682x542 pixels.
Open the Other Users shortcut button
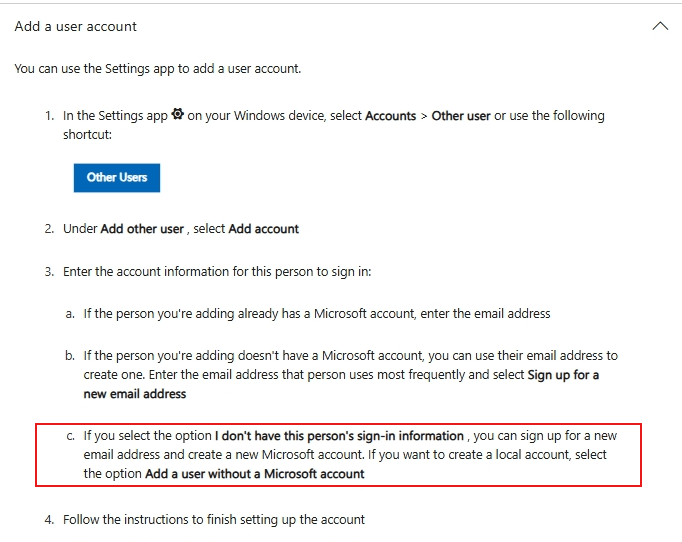[117, 177]
